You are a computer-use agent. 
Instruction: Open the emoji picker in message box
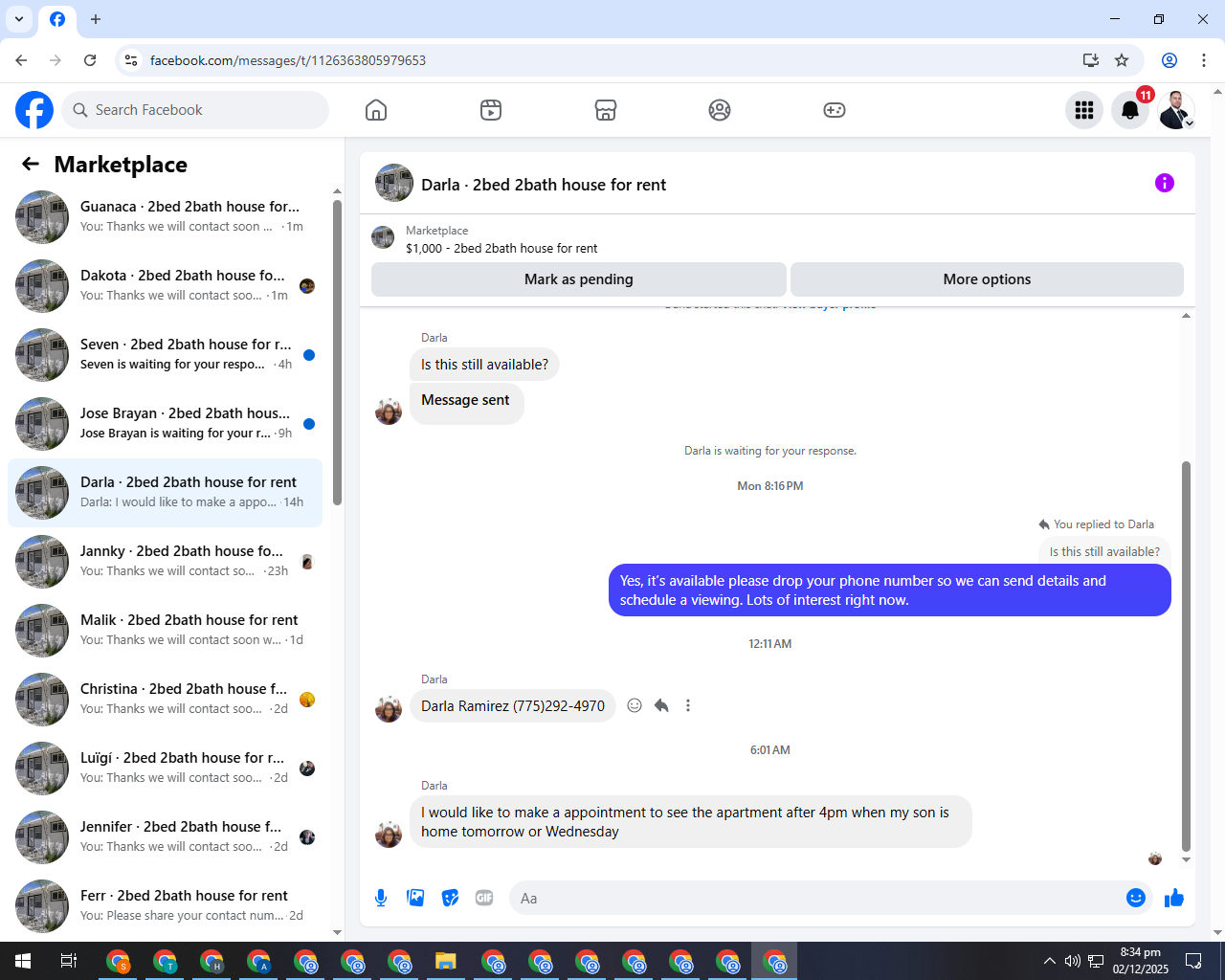pos(1136,898)
